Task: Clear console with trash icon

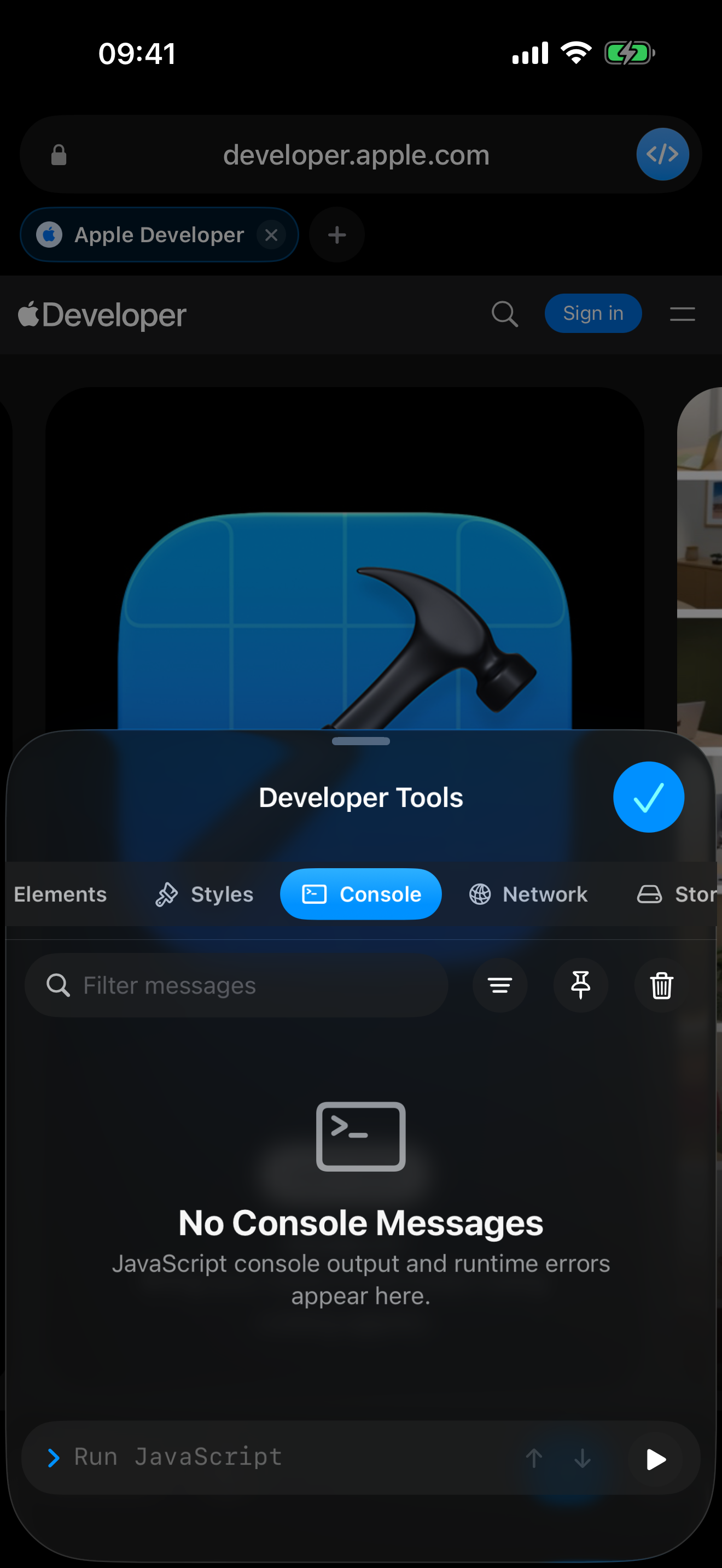Action: (x=661, y=985)
